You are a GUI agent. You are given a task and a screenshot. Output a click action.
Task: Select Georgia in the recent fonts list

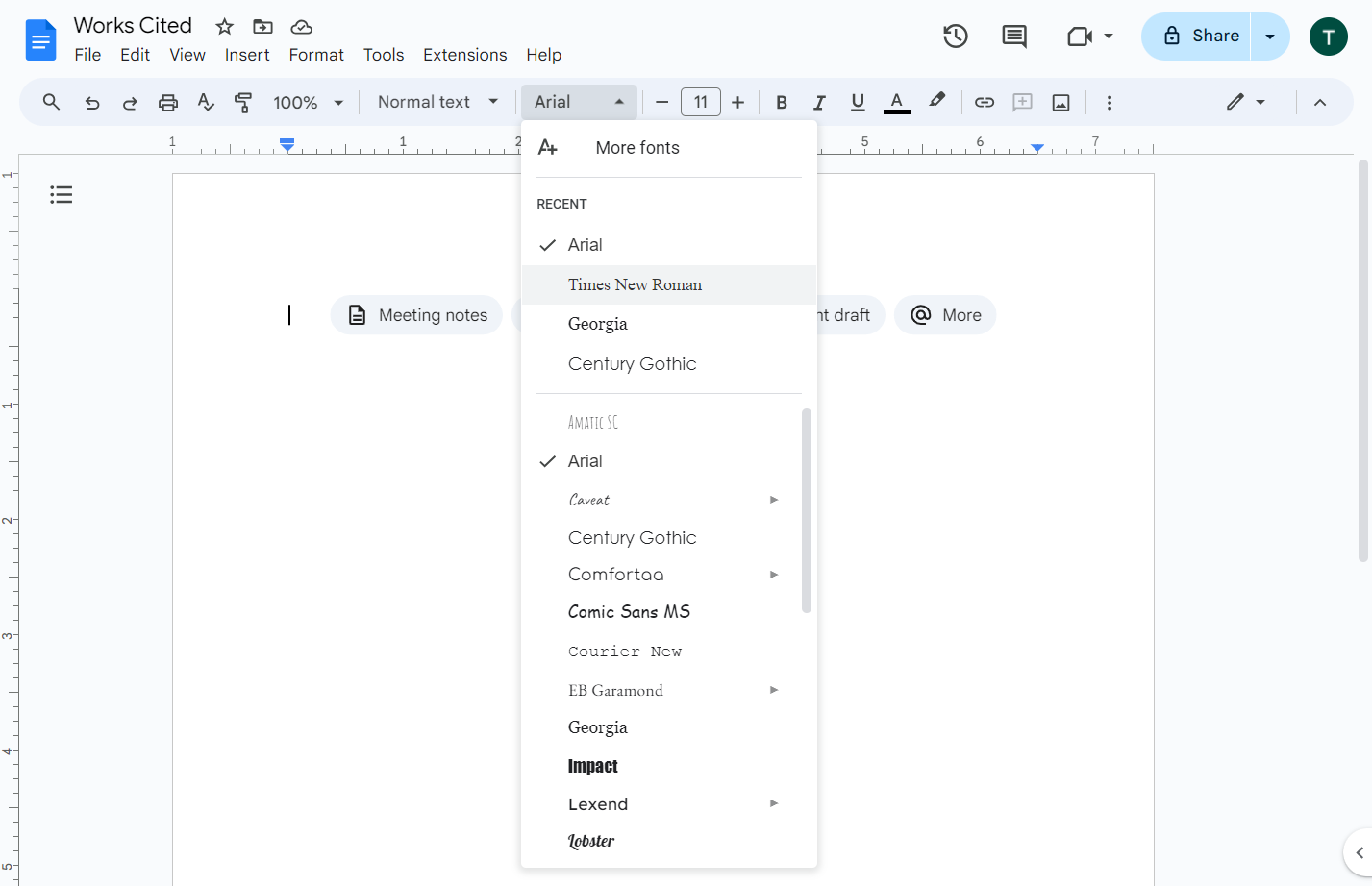(669, 324)
